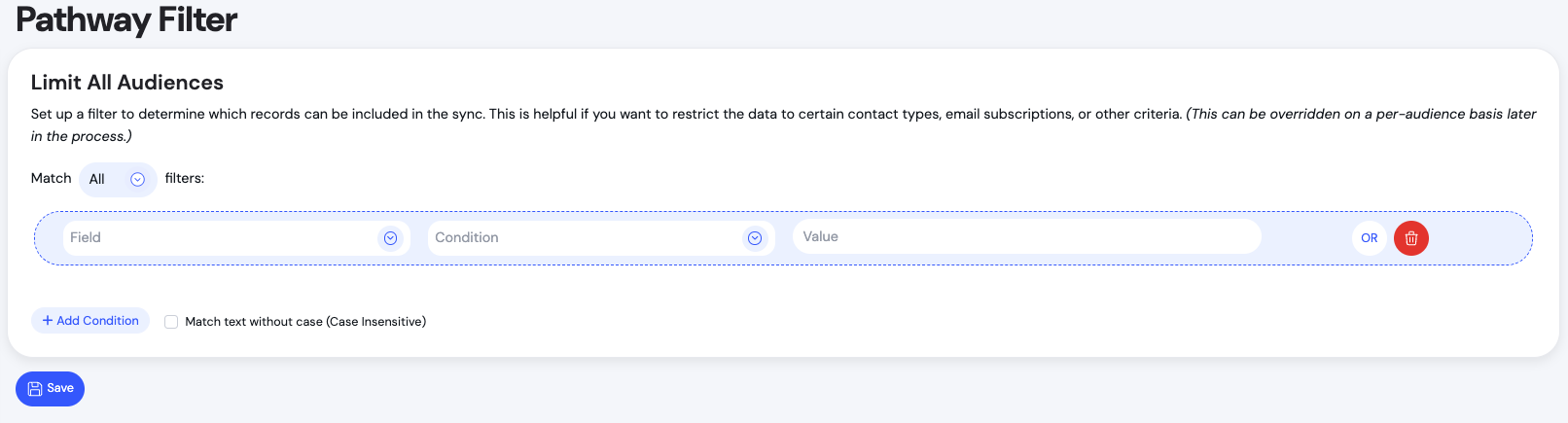
Task: Click the 'Pathway Filter' page title
Action: (126, 19)
